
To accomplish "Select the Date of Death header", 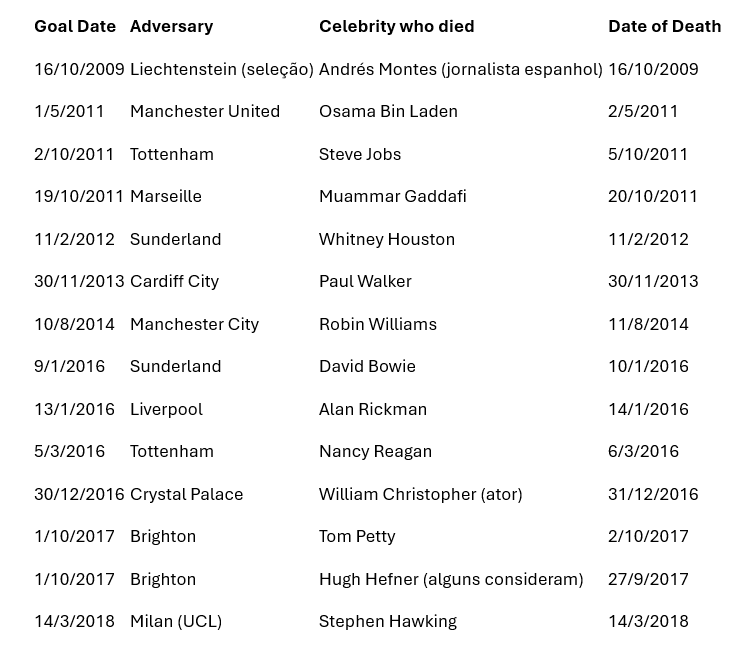I will click(664, 27).
